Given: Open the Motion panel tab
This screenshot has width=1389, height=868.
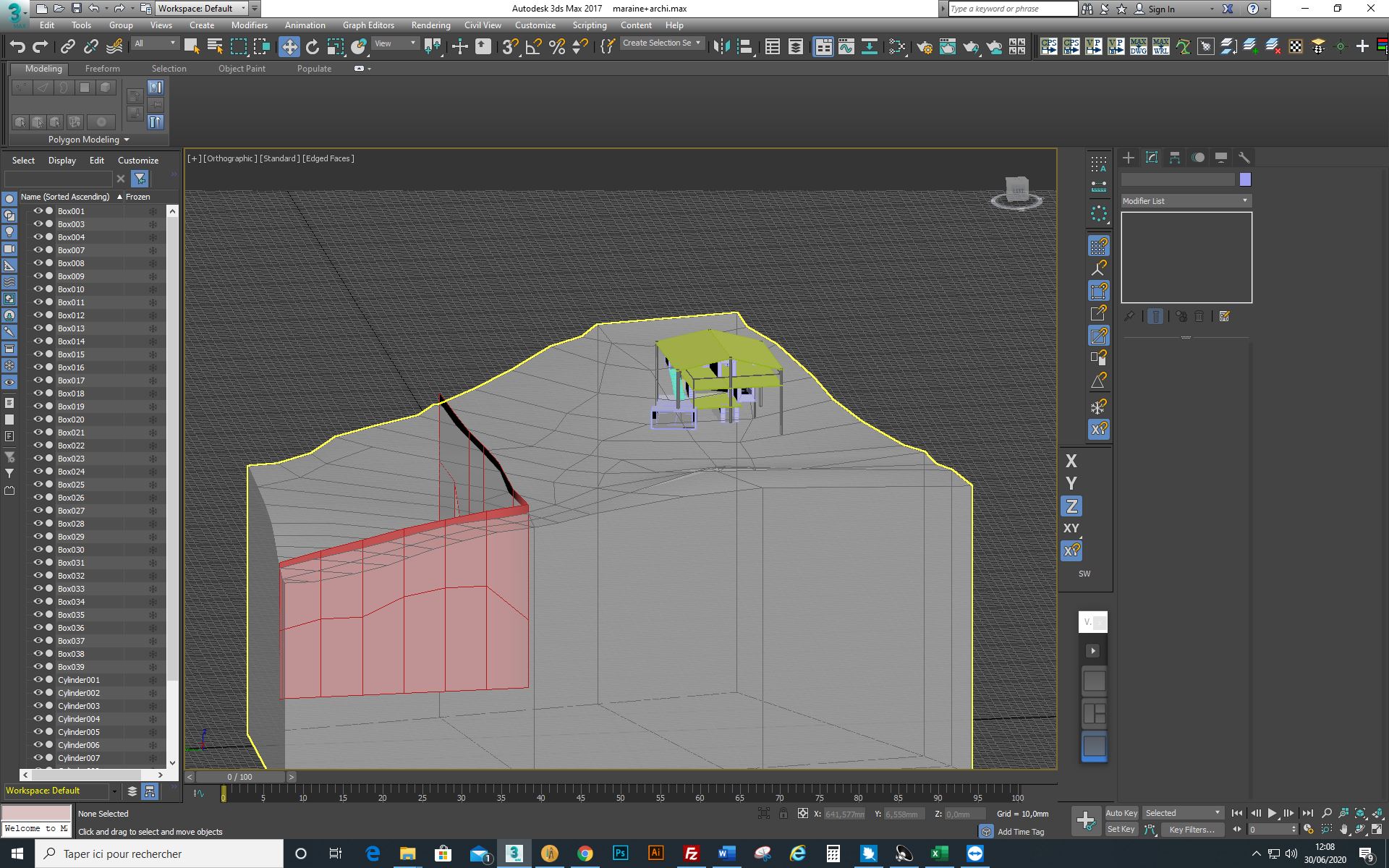Looking at the screenshot, I should coord(1198,158).
